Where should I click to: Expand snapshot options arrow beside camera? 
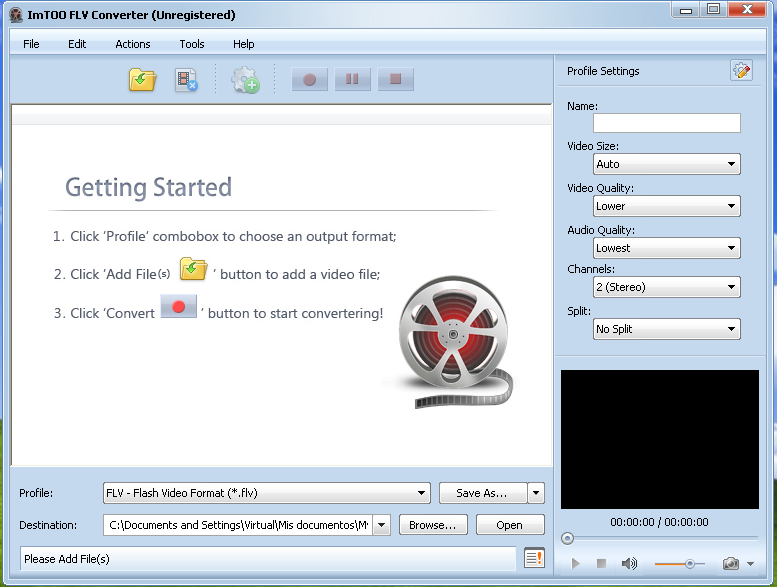[750, 564]
